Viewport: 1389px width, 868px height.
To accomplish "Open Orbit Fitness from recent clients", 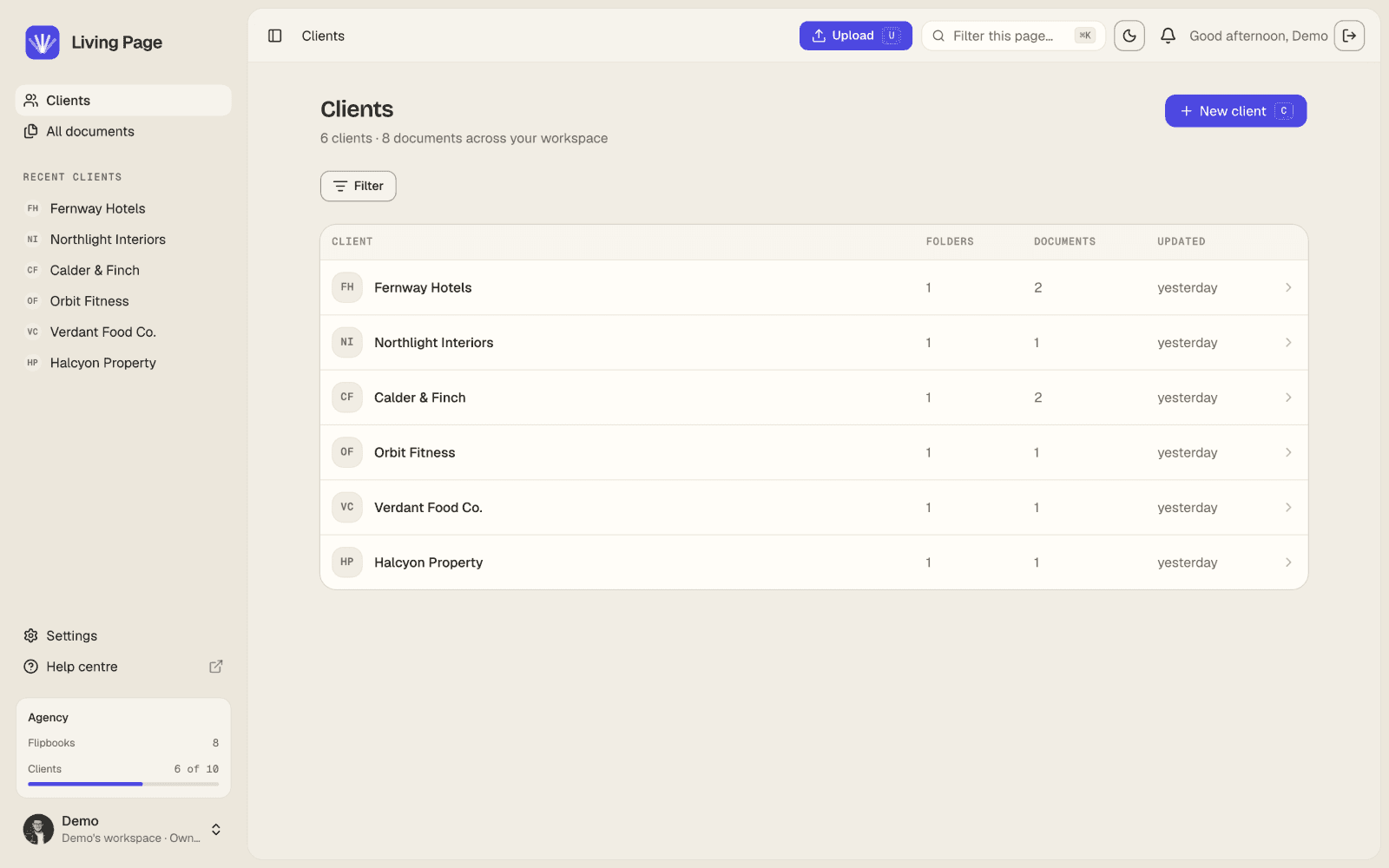I will tap(123, 301).
